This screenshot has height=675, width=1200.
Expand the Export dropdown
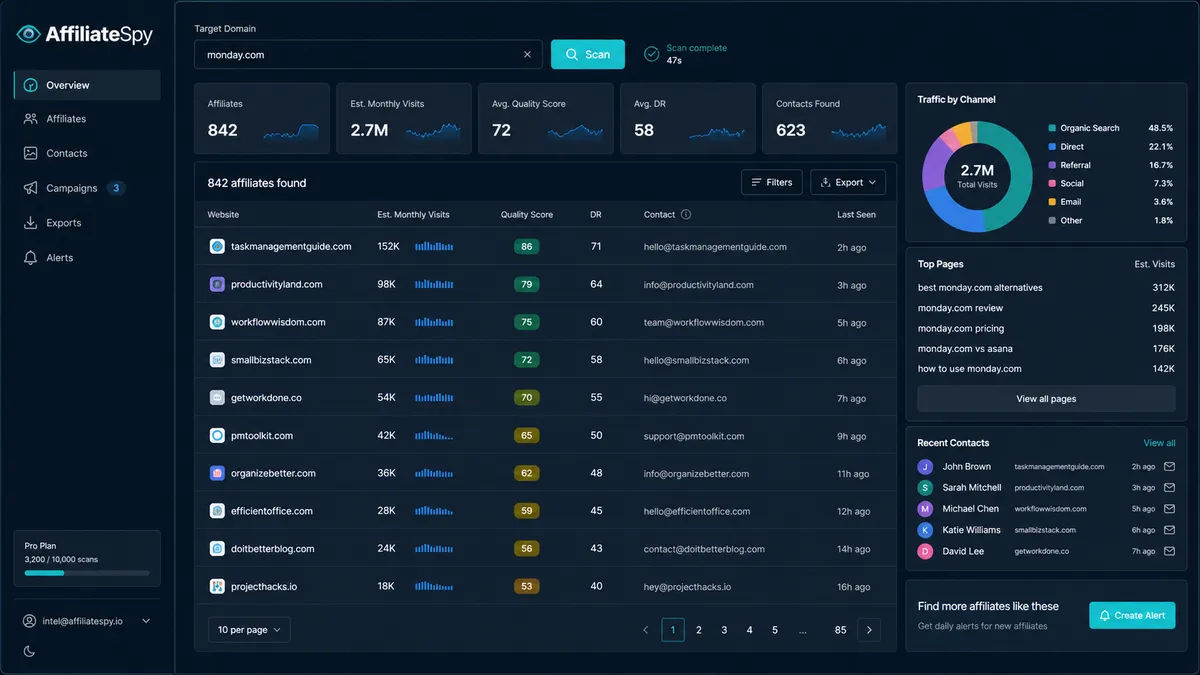(x=848, y=182)
